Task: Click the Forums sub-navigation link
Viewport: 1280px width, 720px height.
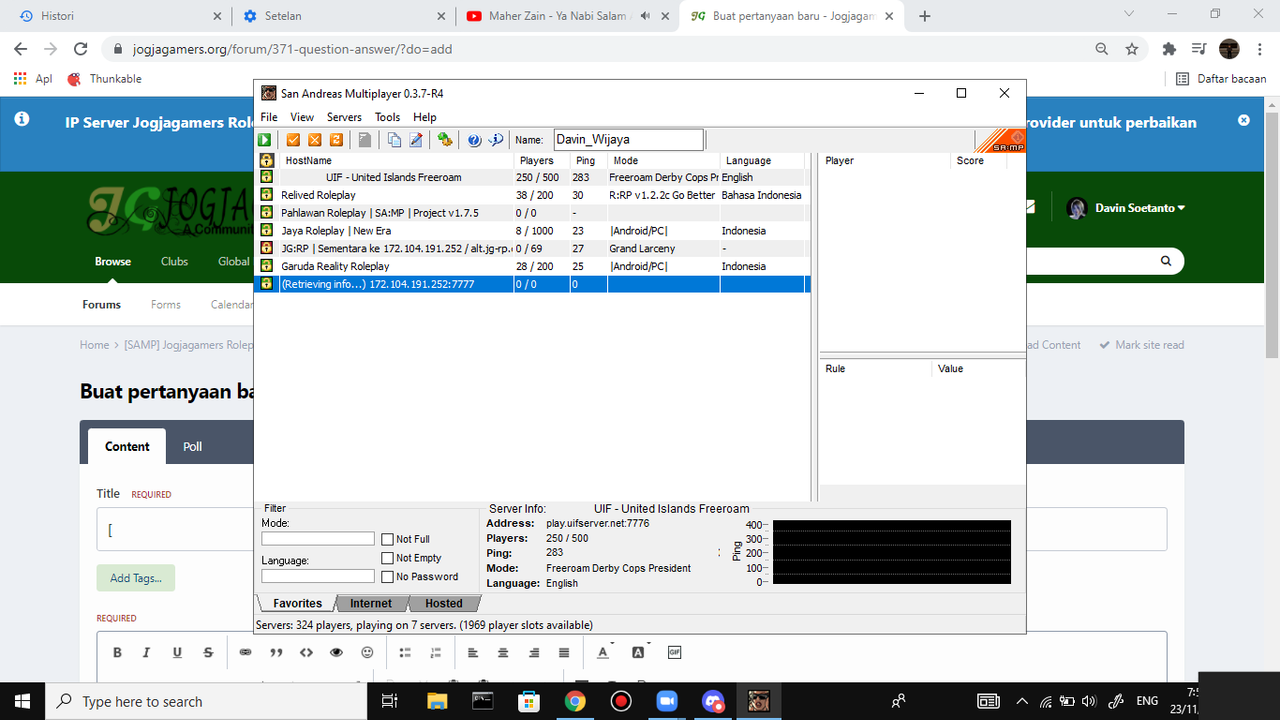Action: [101, 305]
